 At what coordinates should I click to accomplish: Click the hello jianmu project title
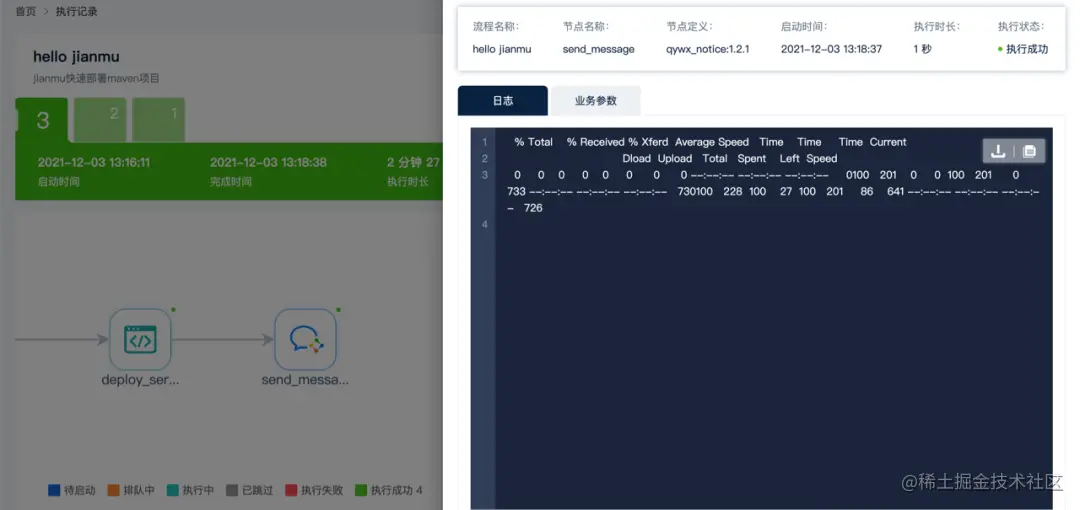[76, 57]
